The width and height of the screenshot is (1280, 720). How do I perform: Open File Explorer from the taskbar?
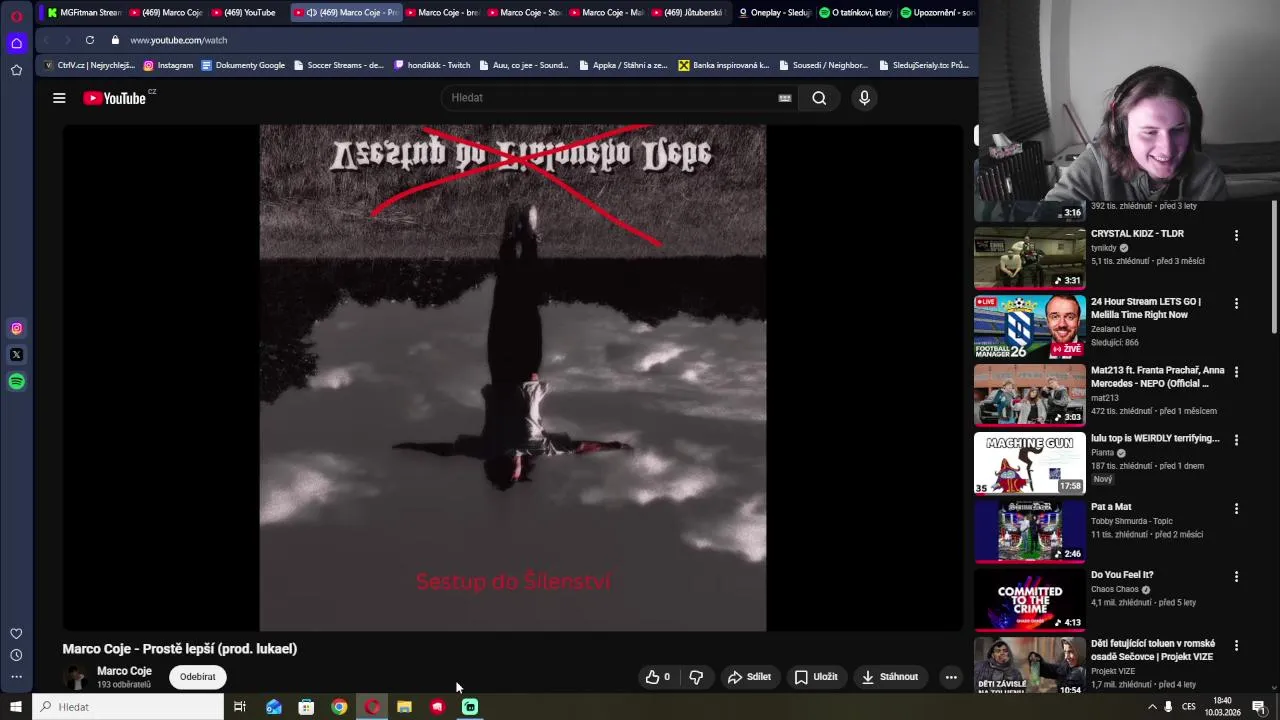tap(404, 707)
